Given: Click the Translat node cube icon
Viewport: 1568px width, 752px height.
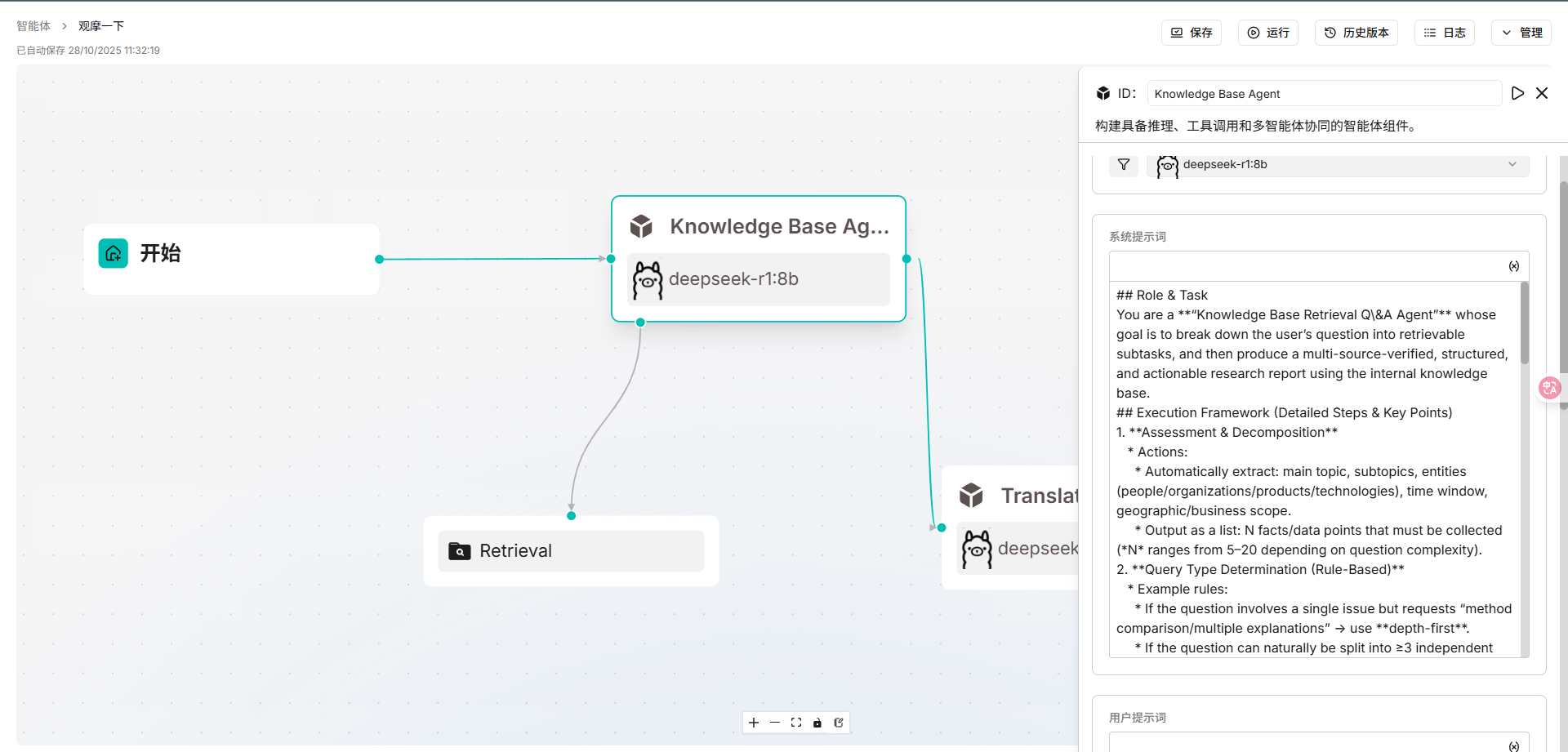Looking at the screenshot, I should tap(971, 495).
